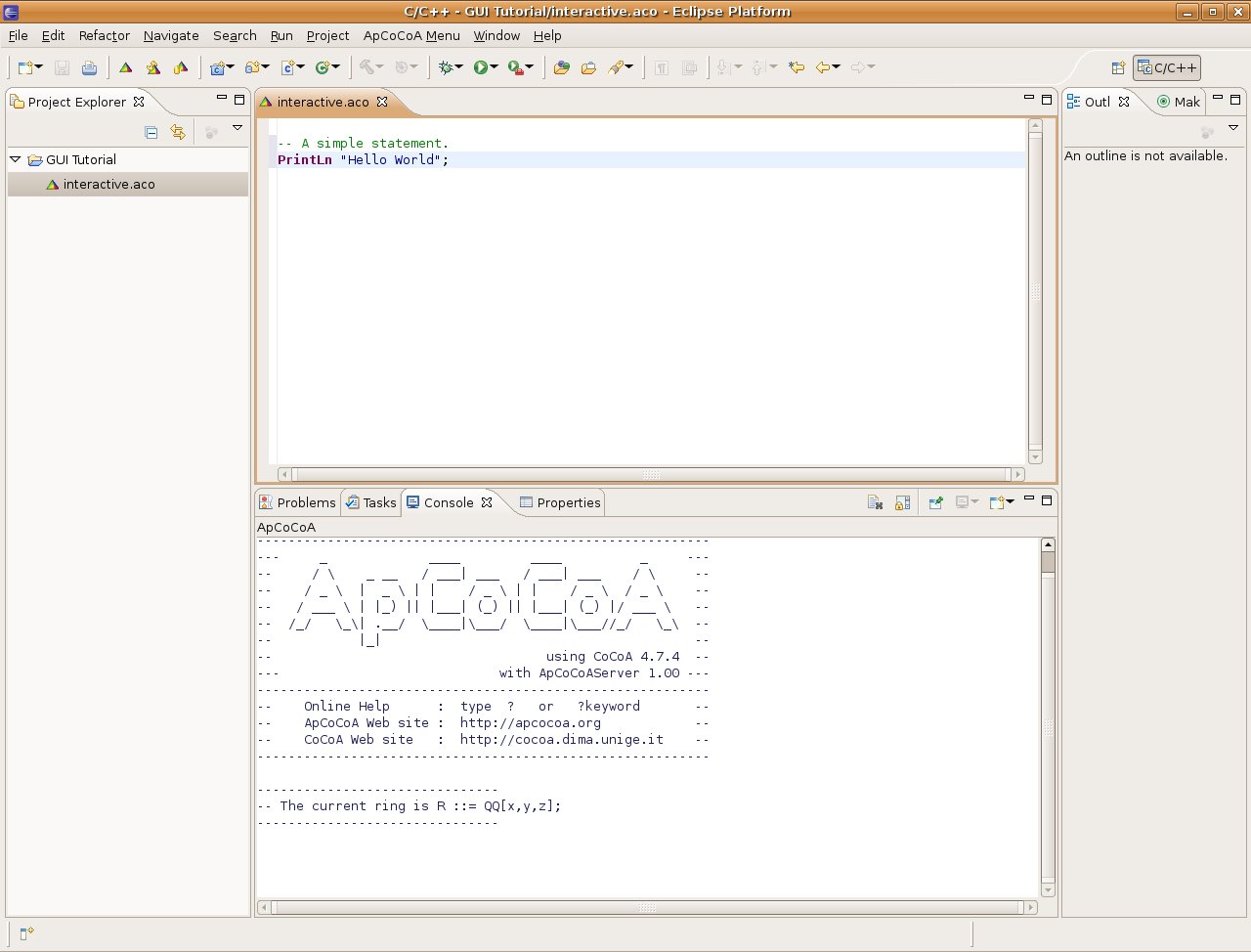Toggle Pin Console in the Console toolbar
Viewport: 1251px width, 952px height.
pos(936,502)
